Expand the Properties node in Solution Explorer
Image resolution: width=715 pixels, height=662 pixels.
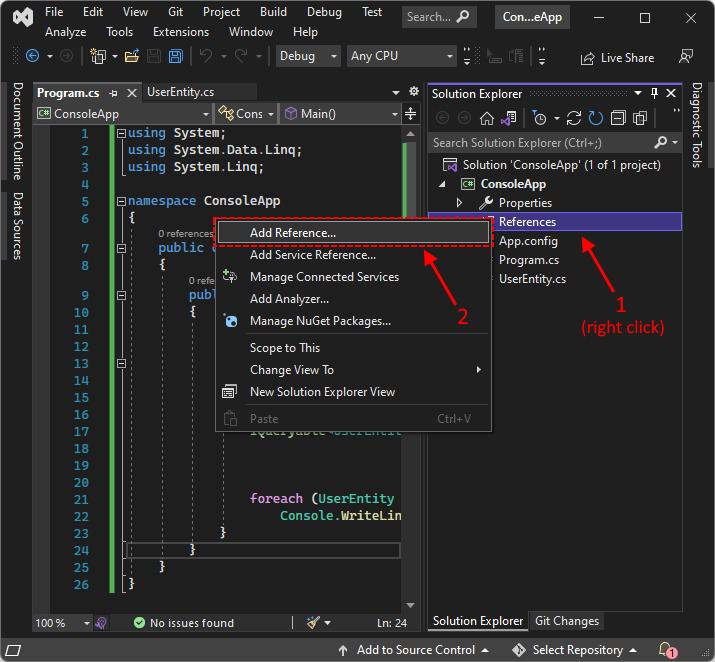pos(459,203)
